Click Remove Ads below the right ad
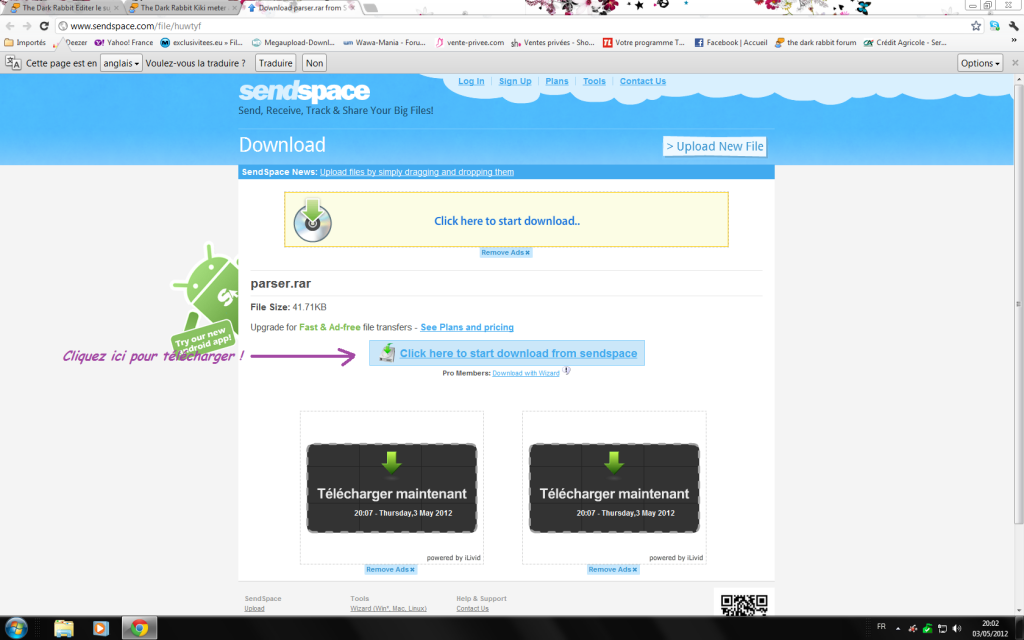Screen dimensions: 1024x640 point(613,569)
